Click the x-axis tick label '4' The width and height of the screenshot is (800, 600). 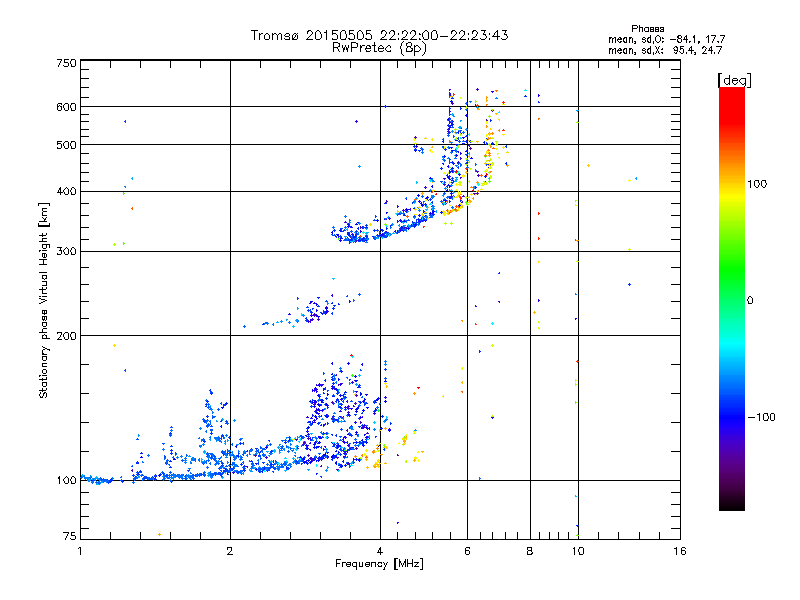click(x=380, y=551)
